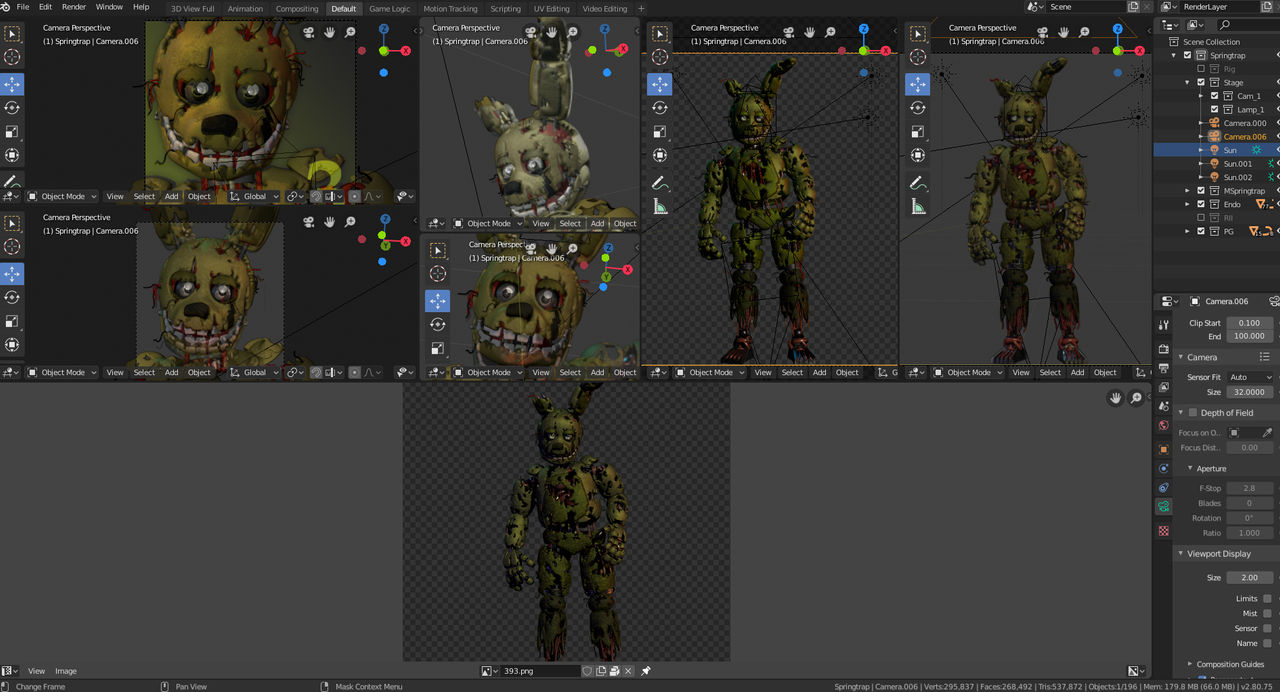Toggle the Springtrap collection checkbox
This screenshot has height=692, width=1280.
[x=1188, y=56]
